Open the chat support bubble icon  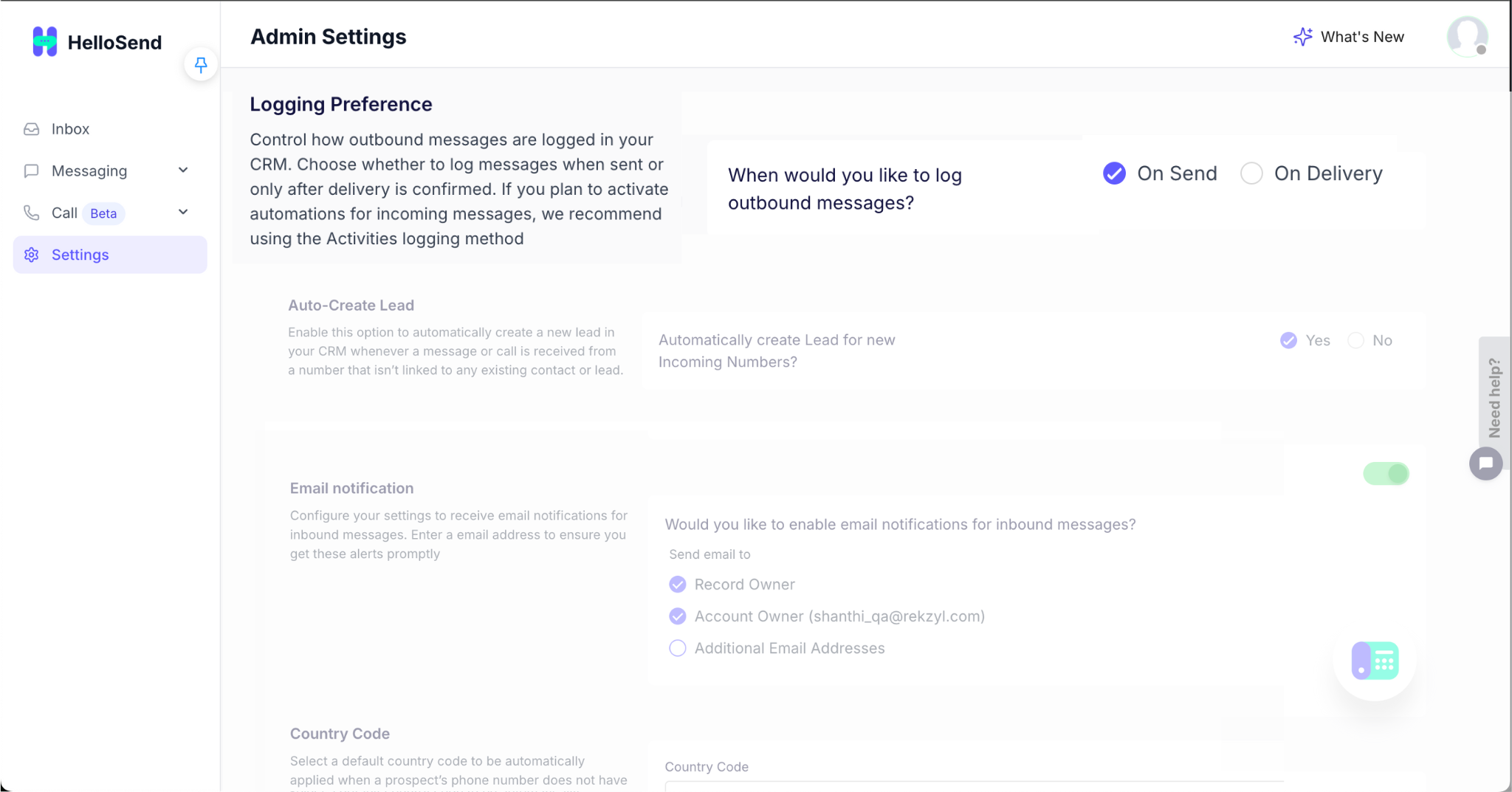point(1485,464)
